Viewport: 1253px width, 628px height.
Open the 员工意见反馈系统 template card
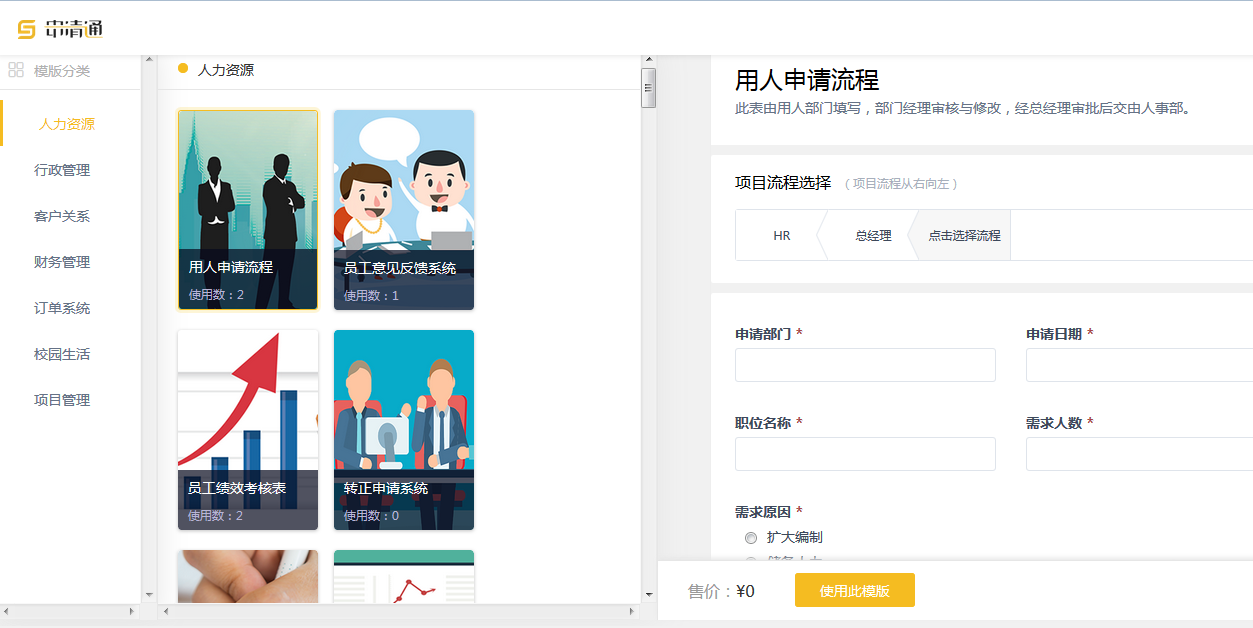click(x=404, y=210)
